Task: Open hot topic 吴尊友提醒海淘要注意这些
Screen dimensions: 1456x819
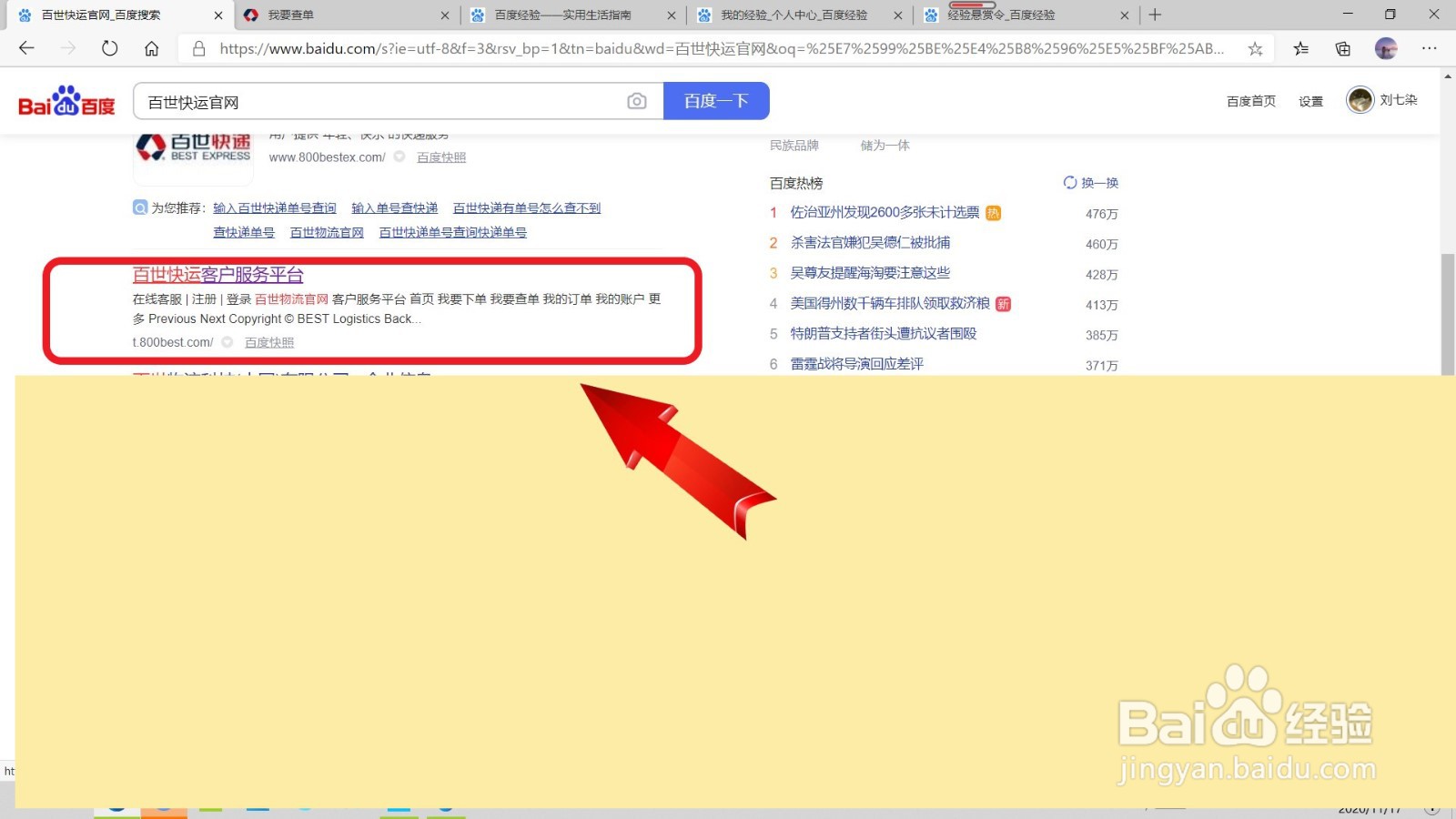Action: point(870,272)
